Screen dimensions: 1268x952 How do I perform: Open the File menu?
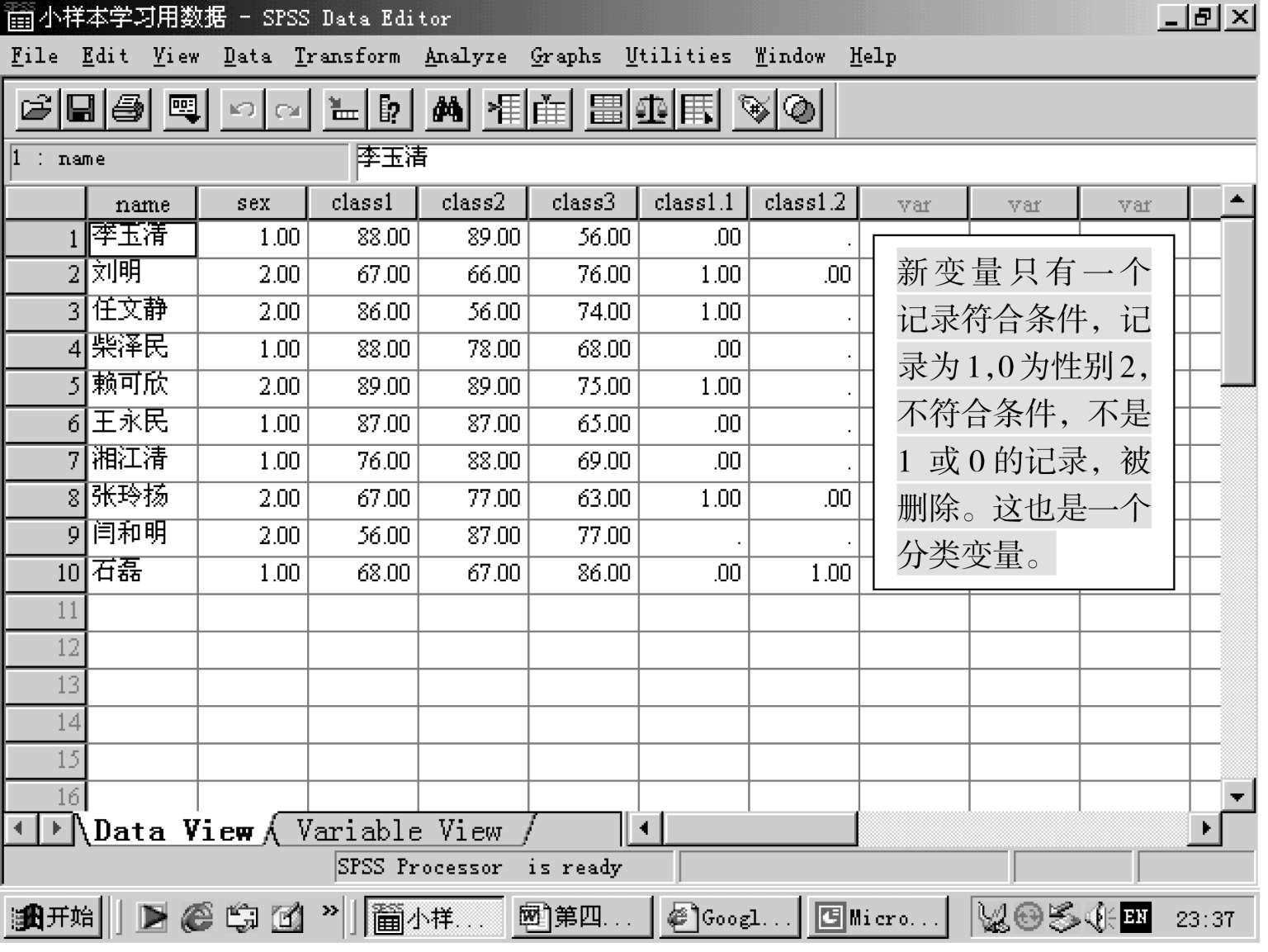click(35, 56)
